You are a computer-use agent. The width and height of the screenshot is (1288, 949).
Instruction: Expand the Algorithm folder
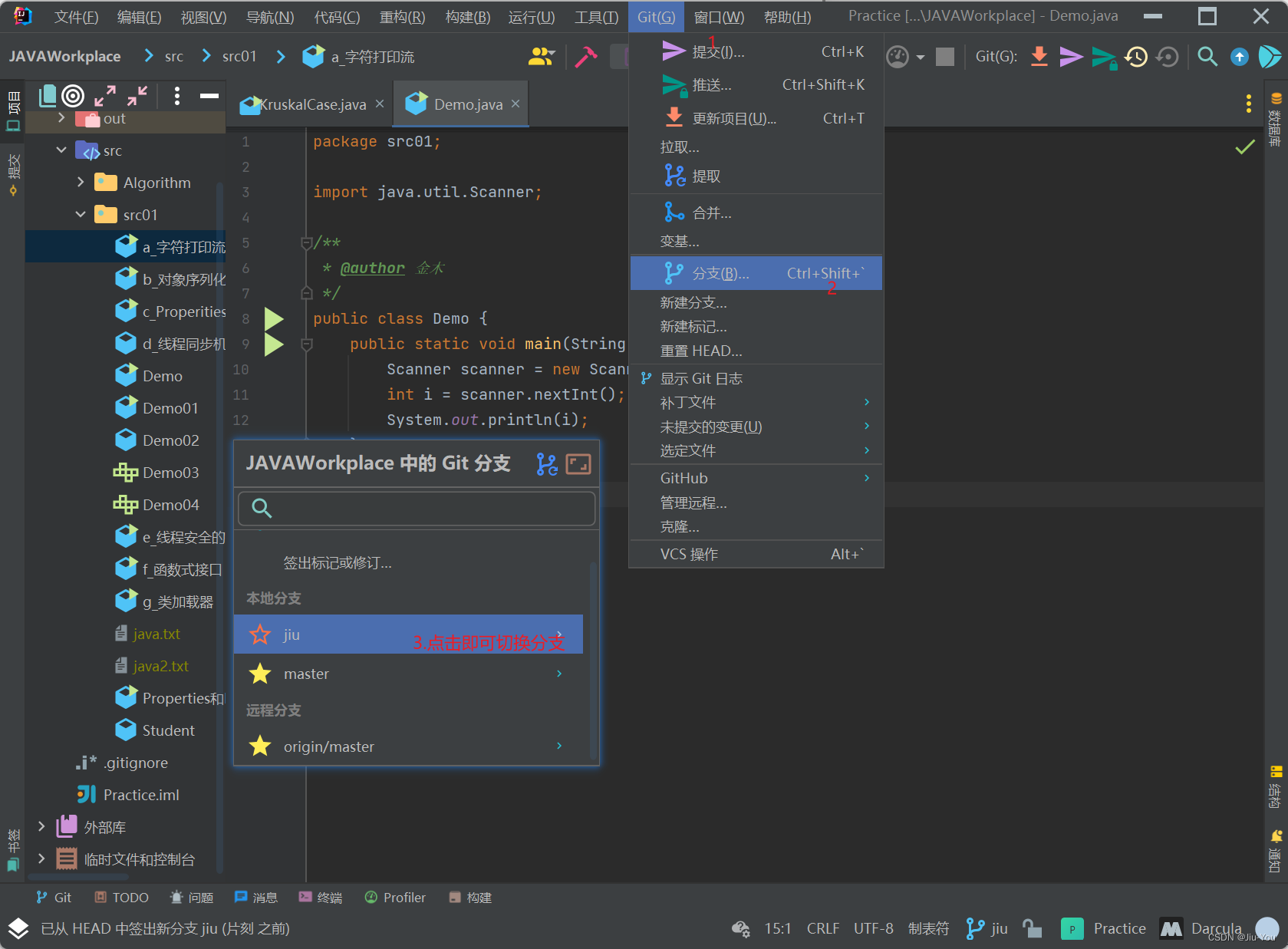[x=81, y=182]
